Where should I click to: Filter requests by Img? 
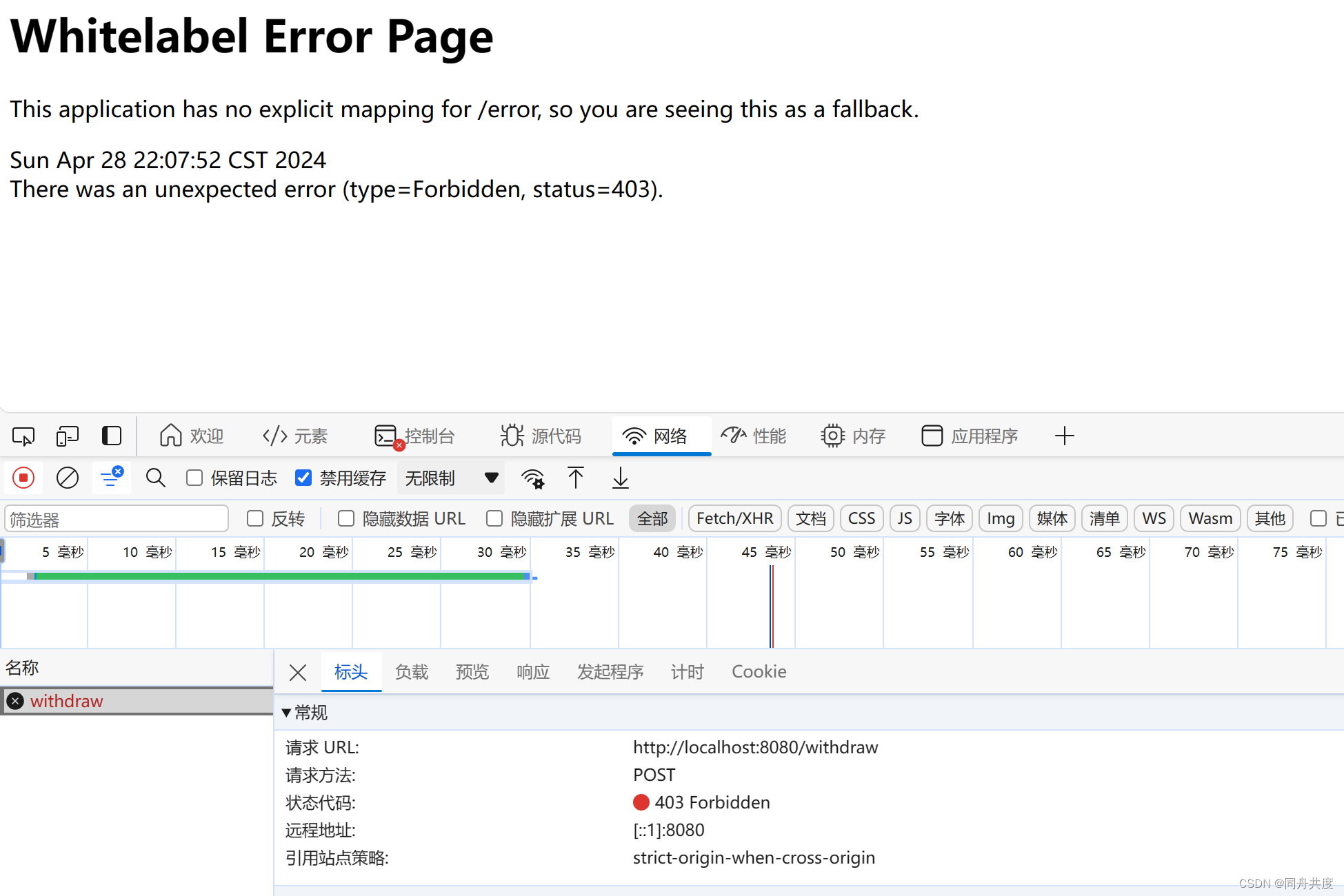click(1001, 518)
